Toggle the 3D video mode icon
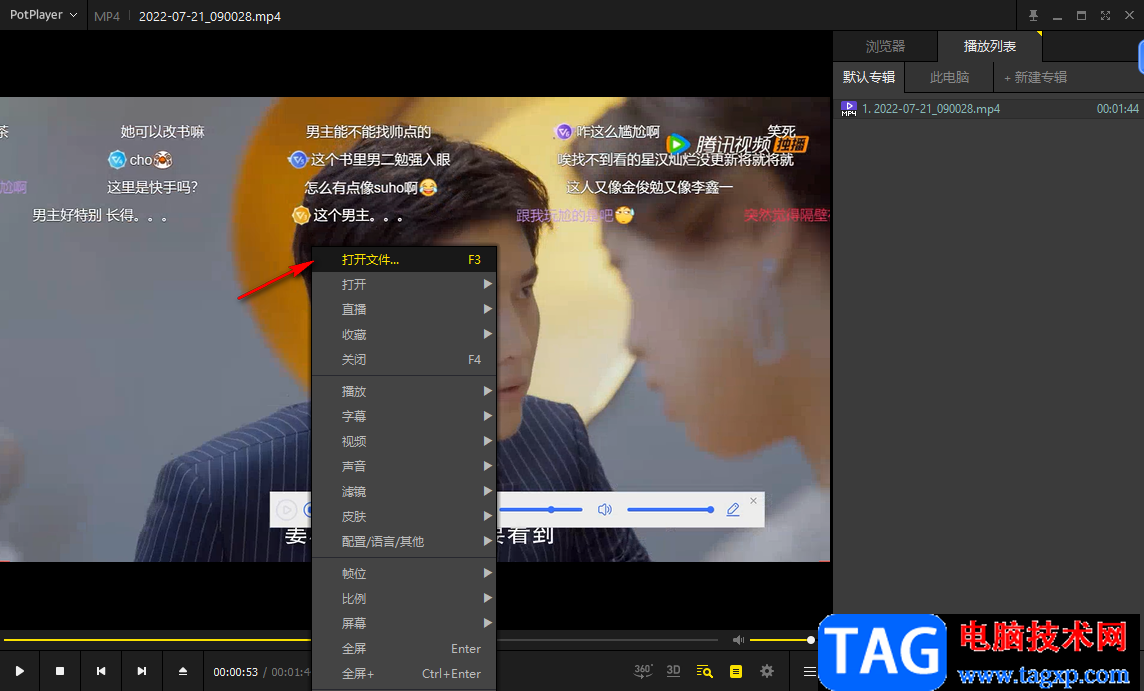 pyautogui.click(x=673, y=671)
